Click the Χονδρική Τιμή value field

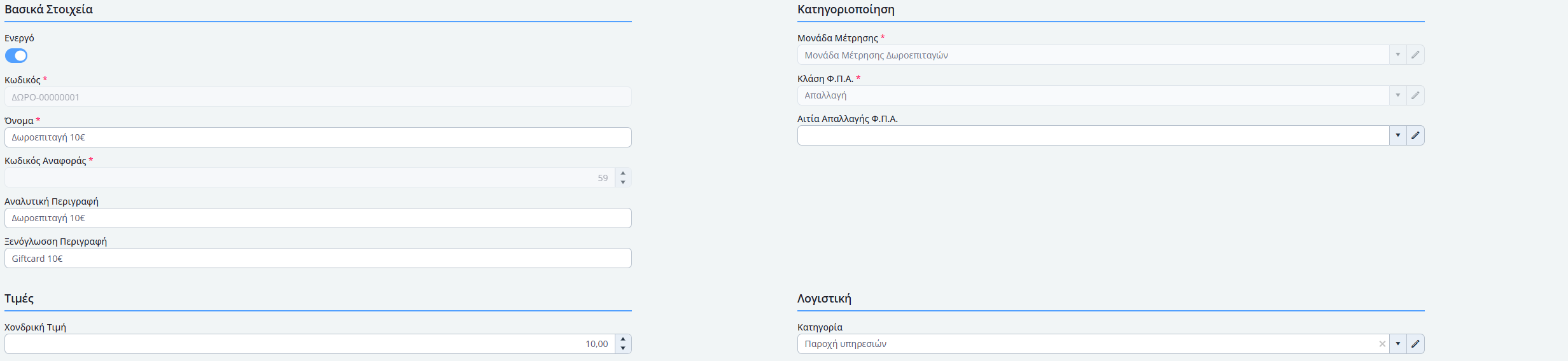(309, 344)
